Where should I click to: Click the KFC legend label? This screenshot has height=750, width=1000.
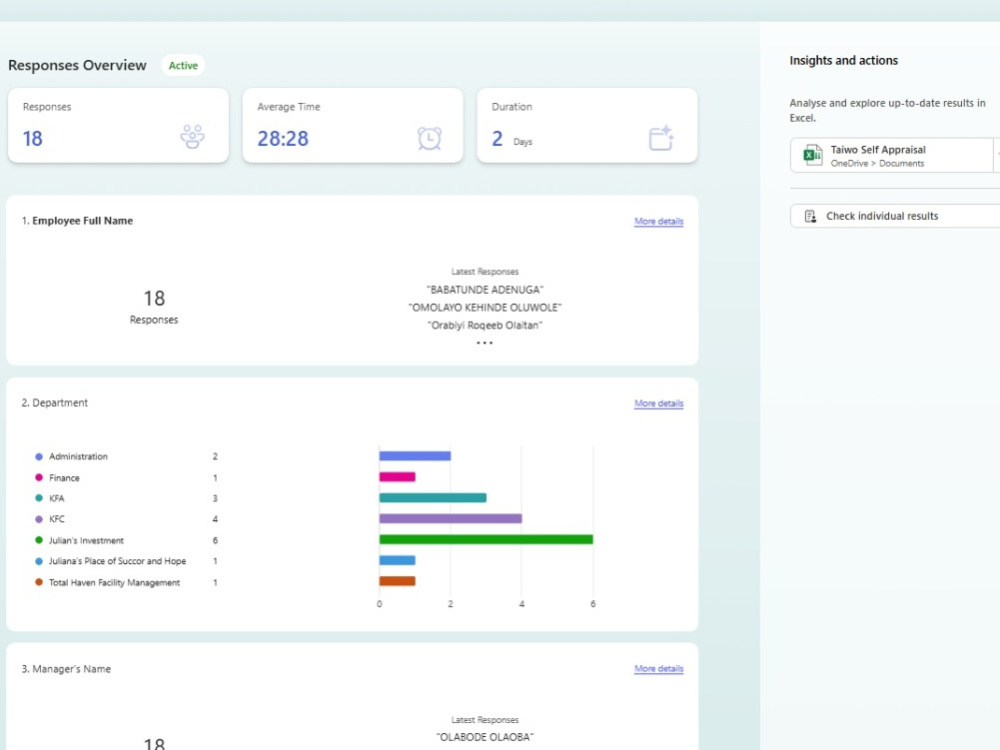pos(57,519)
